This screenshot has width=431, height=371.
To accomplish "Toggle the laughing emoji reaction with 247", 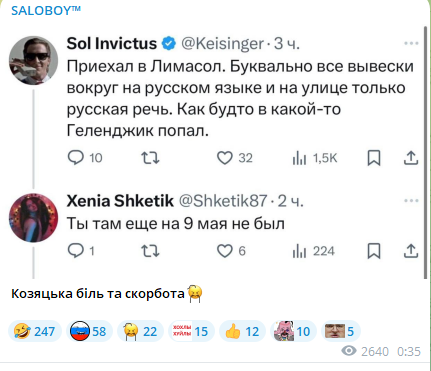I will coord(35,331).
